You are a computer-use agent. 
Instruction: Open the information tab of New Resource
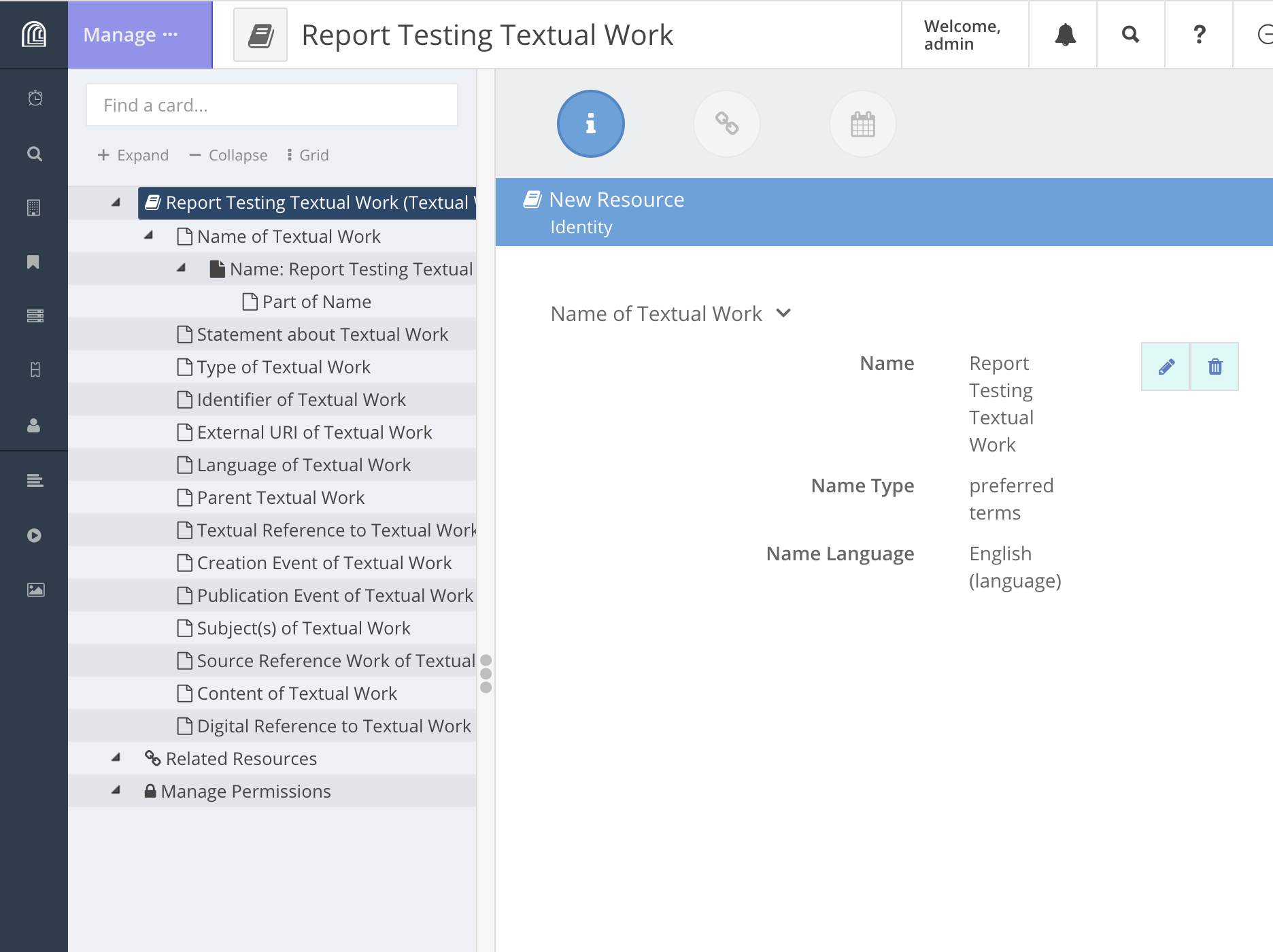(x=590, y=124)
